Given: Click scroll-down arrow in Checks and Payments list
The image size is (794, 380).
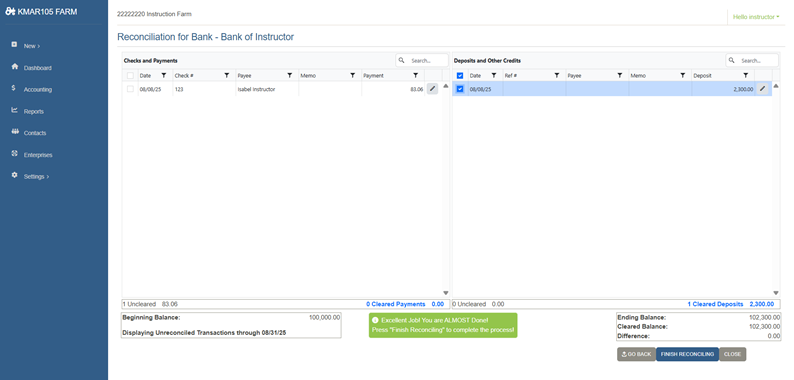Looking at the screenshot, I should tap(446, 293).
